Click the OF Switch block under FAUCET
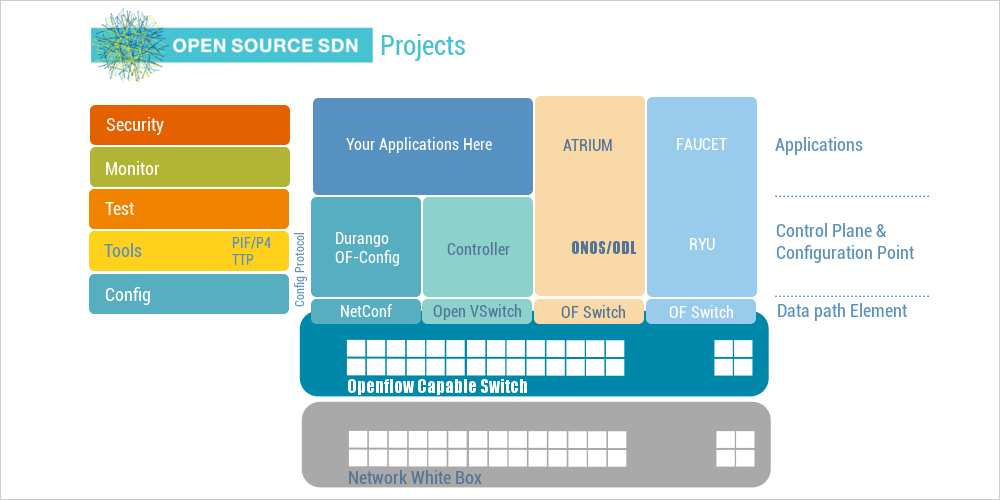 [x=701, y=312]
